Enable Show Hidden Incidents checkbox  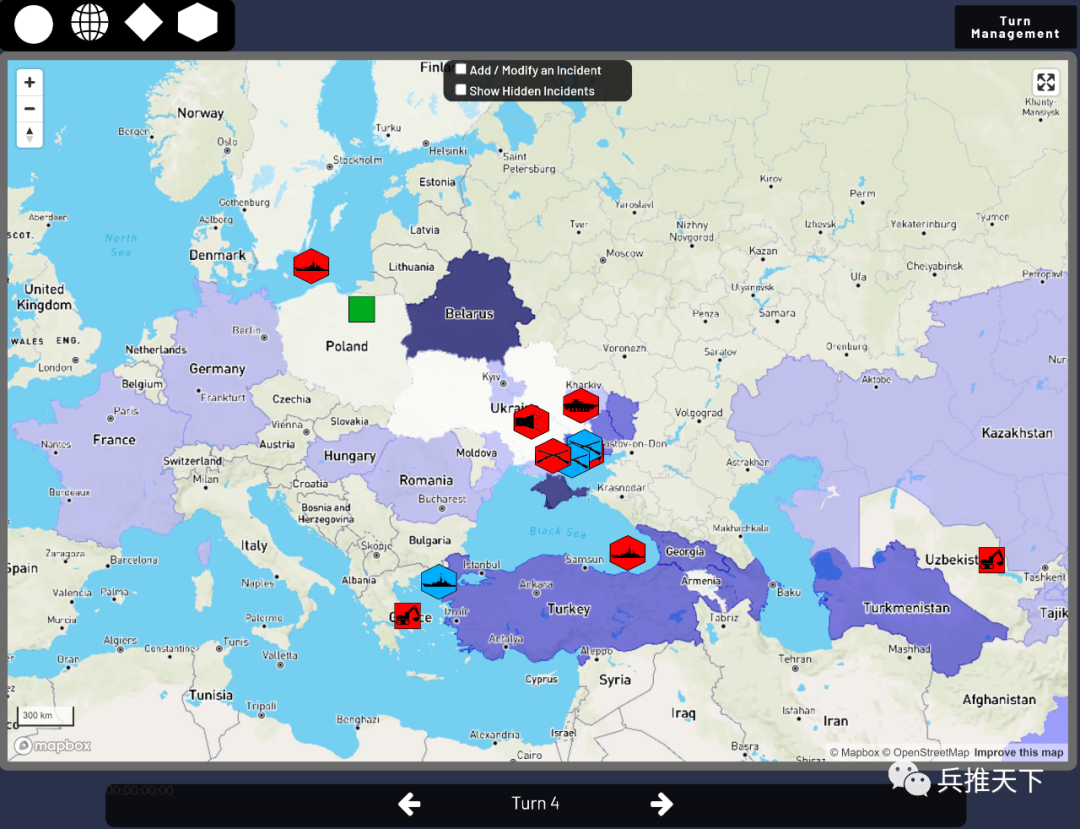click(461, 90)
